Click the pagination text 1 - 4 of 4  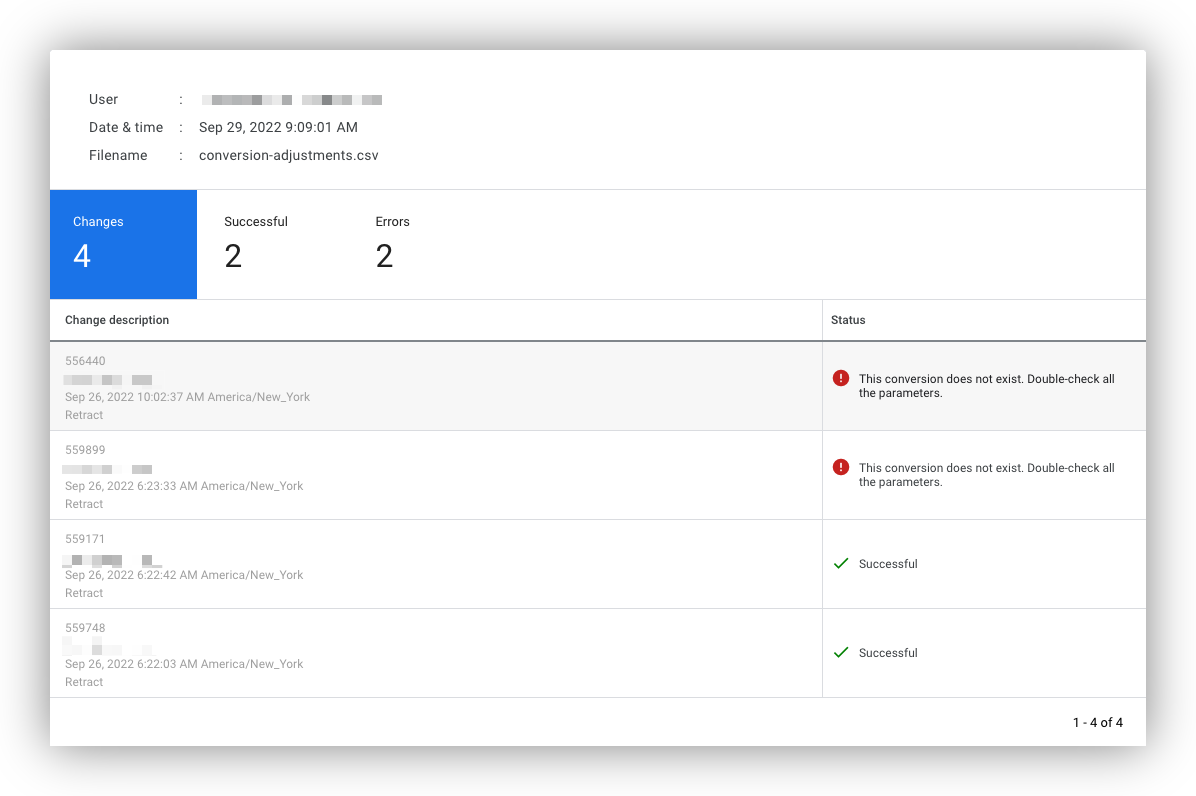(x=1098, y=723)
